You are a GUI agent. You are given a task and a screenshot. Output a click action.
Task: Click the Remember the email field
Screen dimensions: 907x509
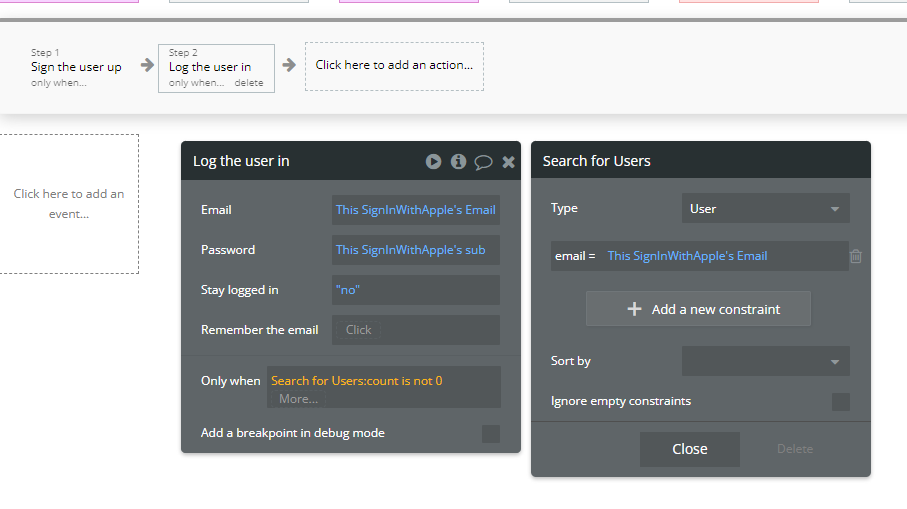415,330
